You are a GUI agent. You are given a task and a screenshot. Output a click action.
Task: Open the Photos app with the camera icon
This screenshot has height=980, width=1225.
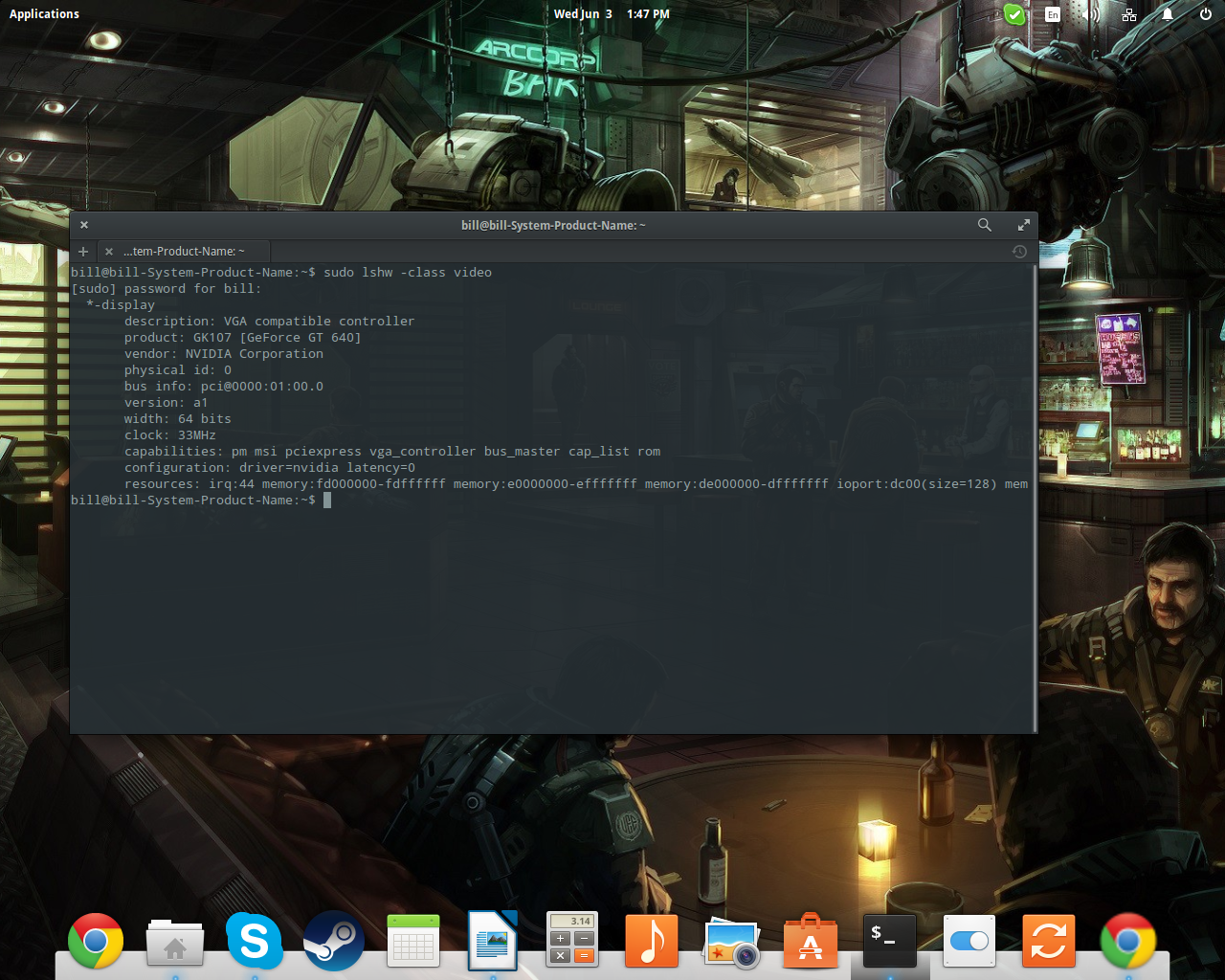pyautogui.click(x=731, y=942)
